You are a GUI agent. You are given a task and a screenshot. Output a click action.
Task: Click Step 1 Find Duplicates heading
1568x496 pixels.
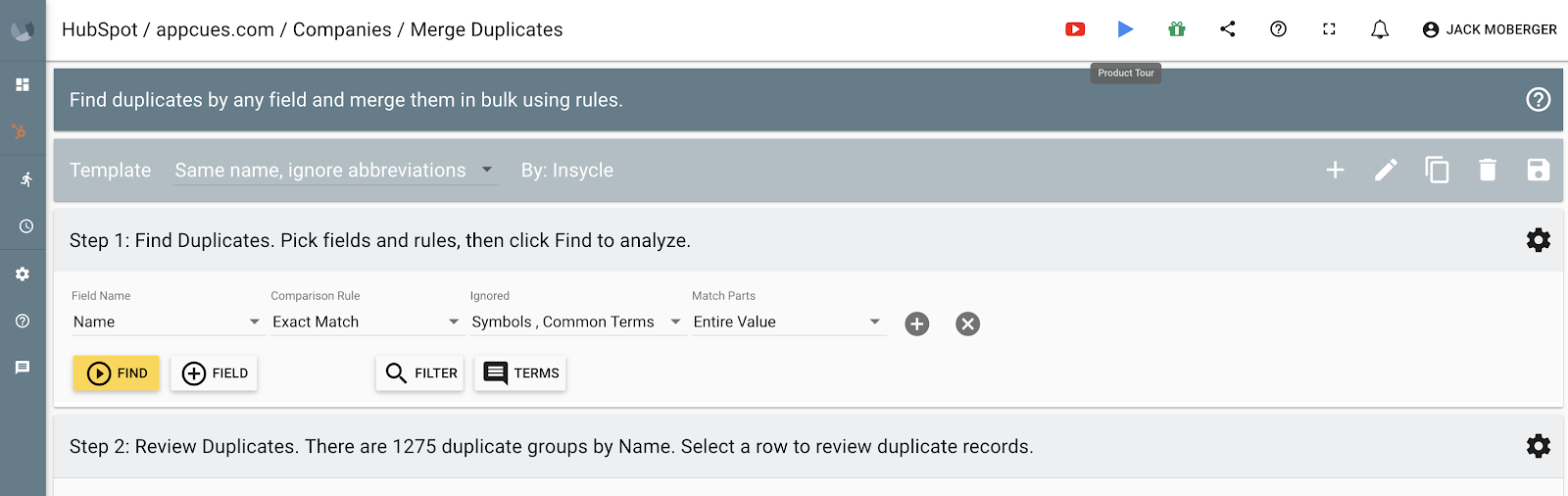click(380, 240)
